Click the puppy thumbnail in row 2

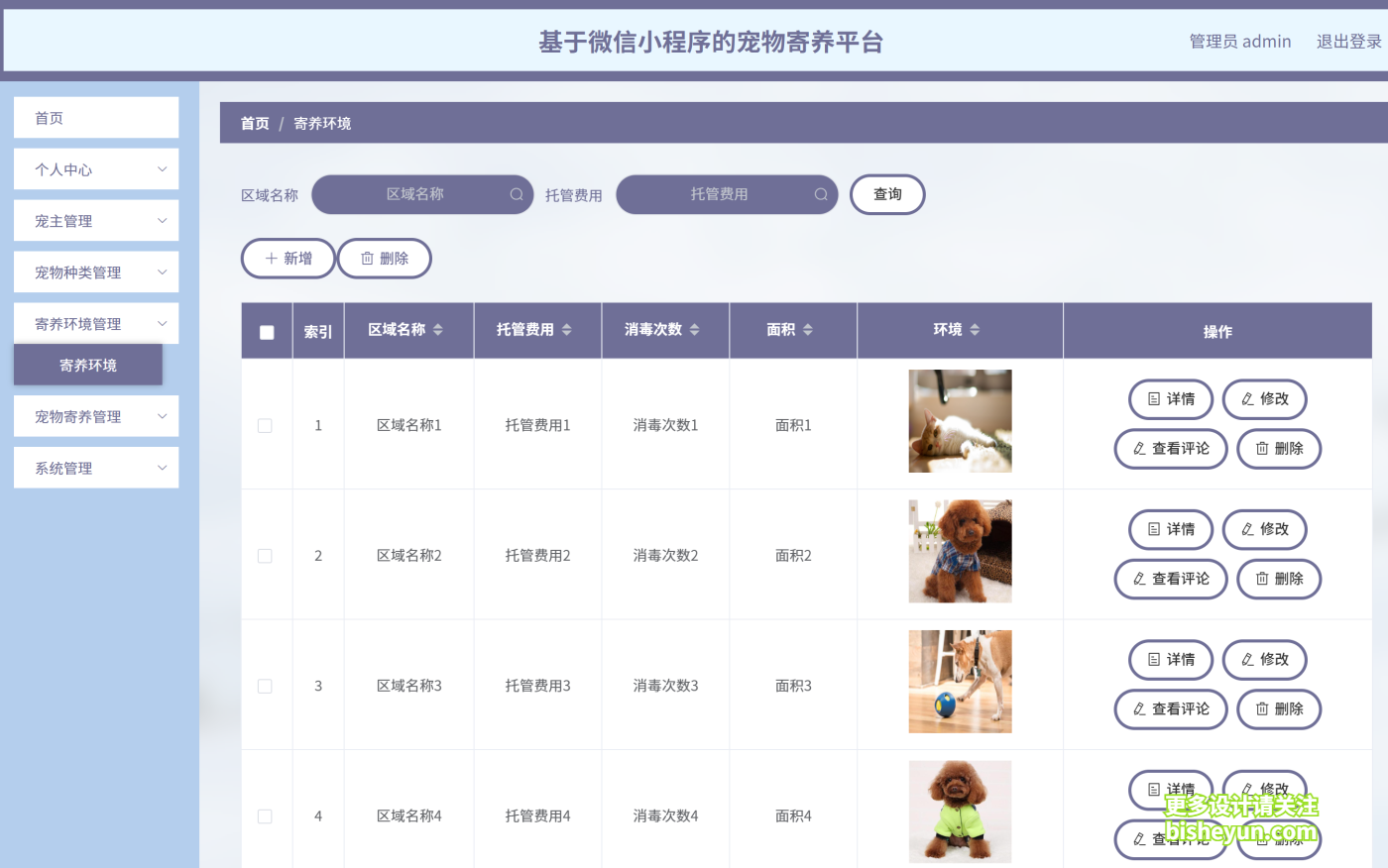tap(960, 551)
